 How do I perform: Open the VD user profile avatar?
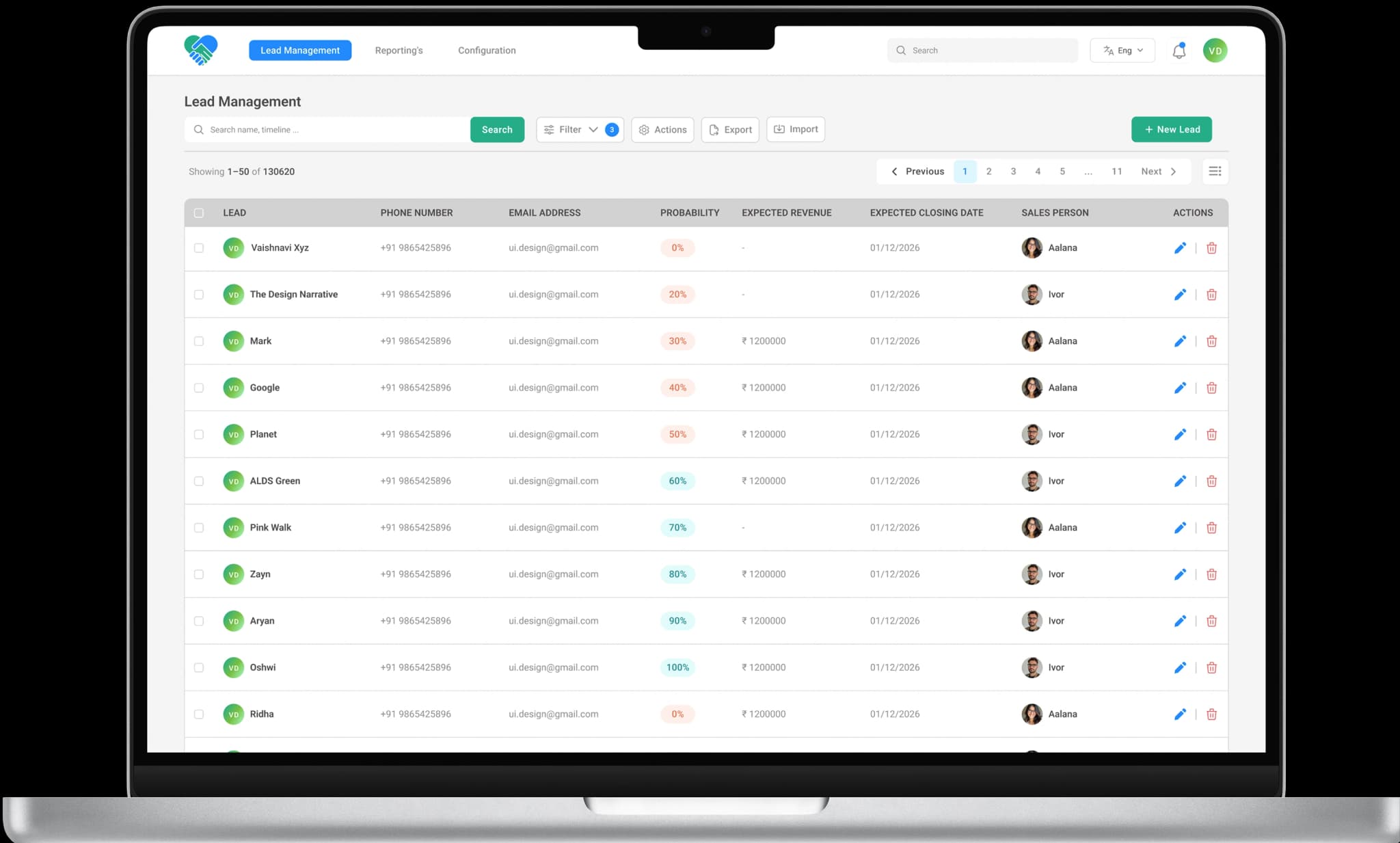point(1215,51)
